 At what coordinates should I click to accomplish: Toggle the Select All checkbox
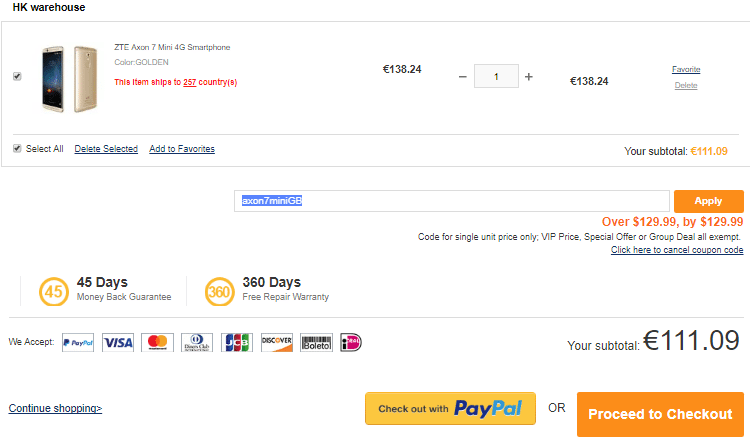click(x=17, y=148)
